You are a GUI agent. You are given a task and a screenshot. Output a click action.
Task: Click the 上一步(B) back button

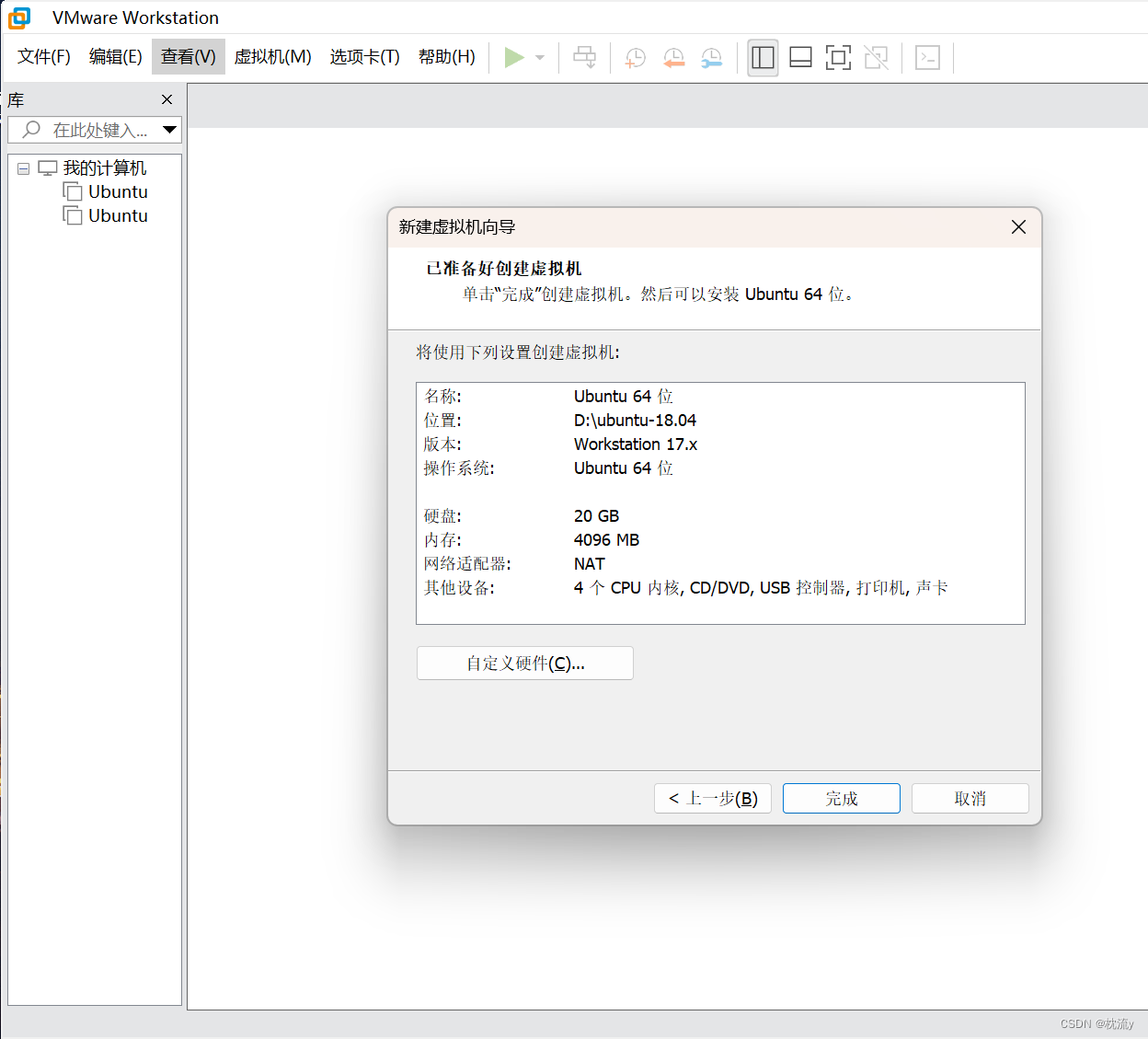click(713, 799)
